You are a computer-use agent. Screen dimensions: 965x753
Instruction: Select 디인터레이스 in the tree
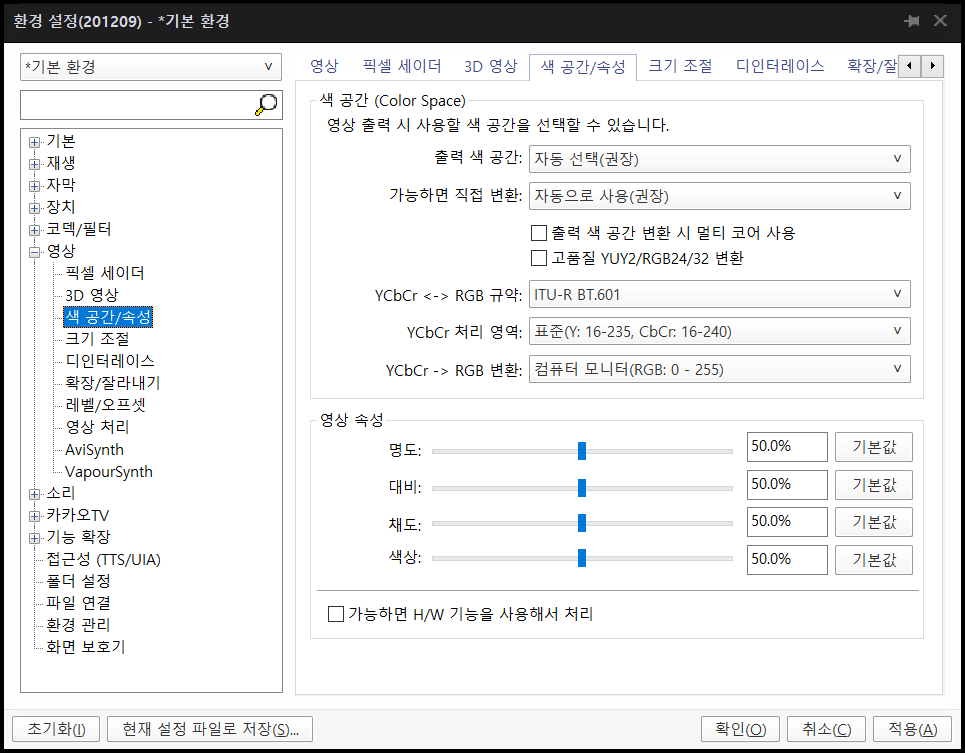110,361
